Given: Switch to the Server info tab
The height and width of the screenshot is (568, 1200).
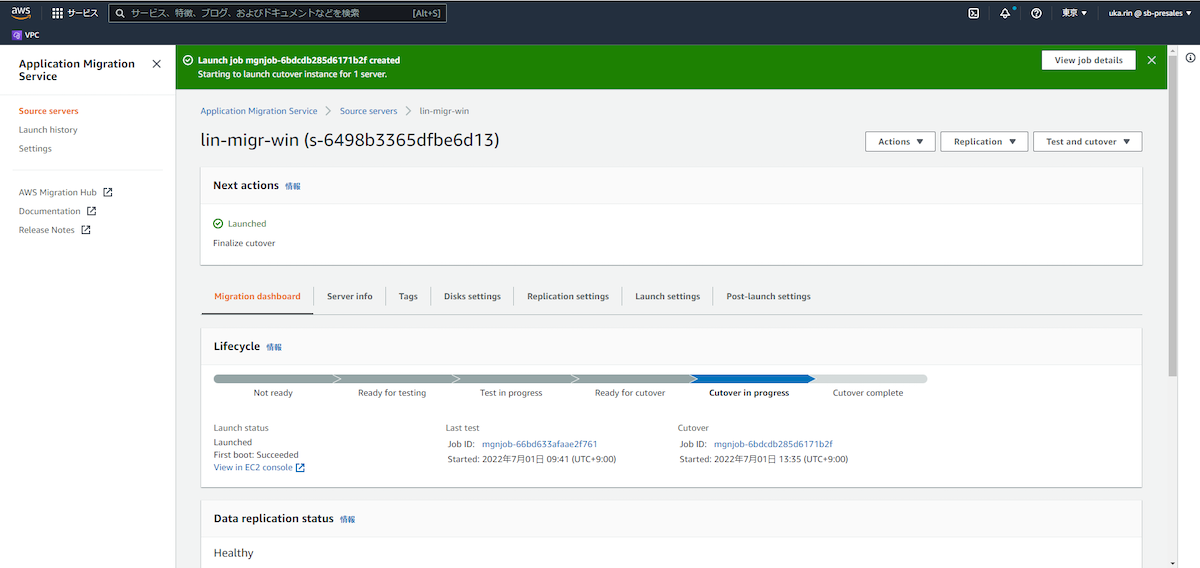Looking at the screenshot, I should click(349, 297).
